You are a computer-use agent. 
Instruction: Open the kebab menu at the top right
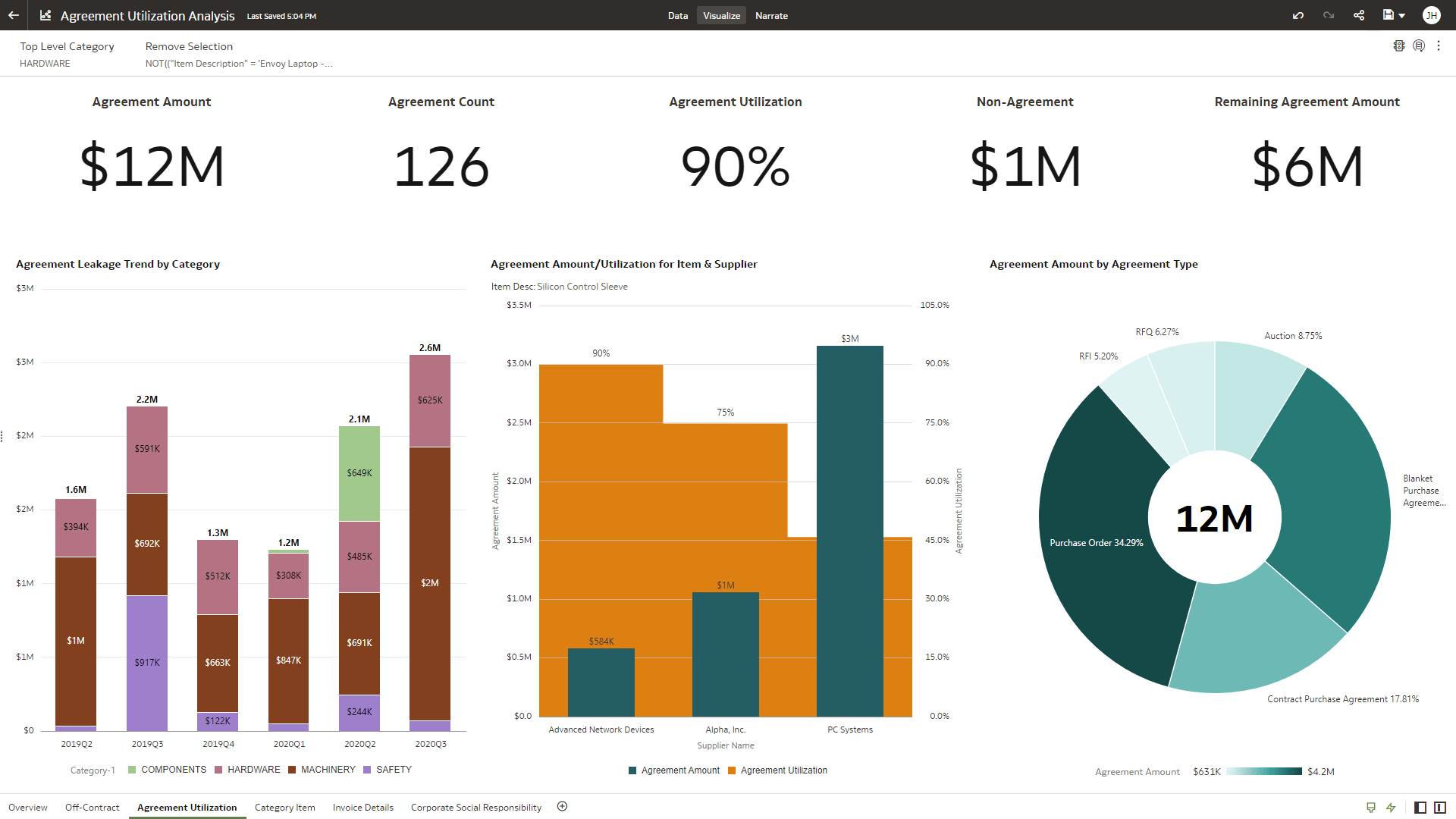pos(1439,45)
